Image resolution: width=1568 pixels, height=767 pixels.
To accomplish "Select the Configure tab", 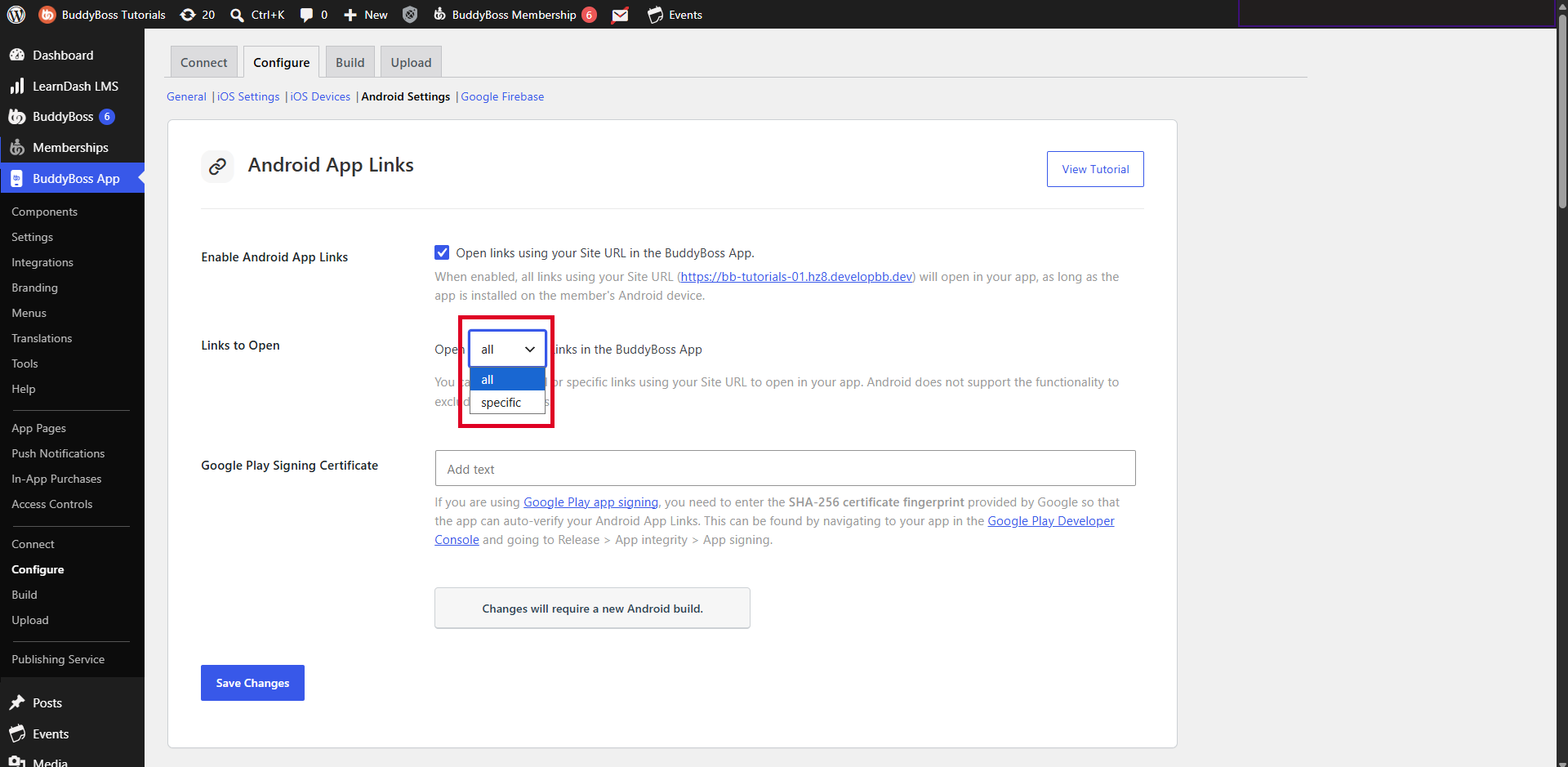I will coord(282,62).
